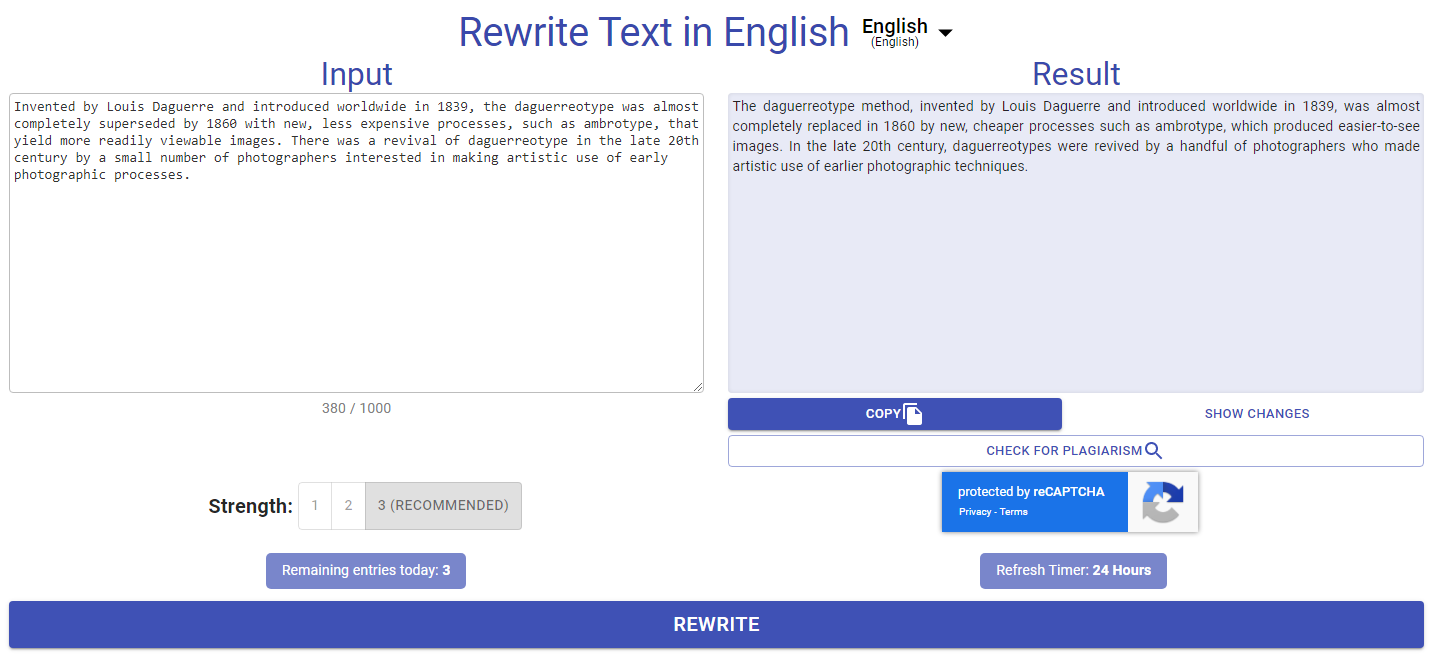Set rewrite strength to 1
Screen dimensions: 1431x666
[x=315, y=506]
